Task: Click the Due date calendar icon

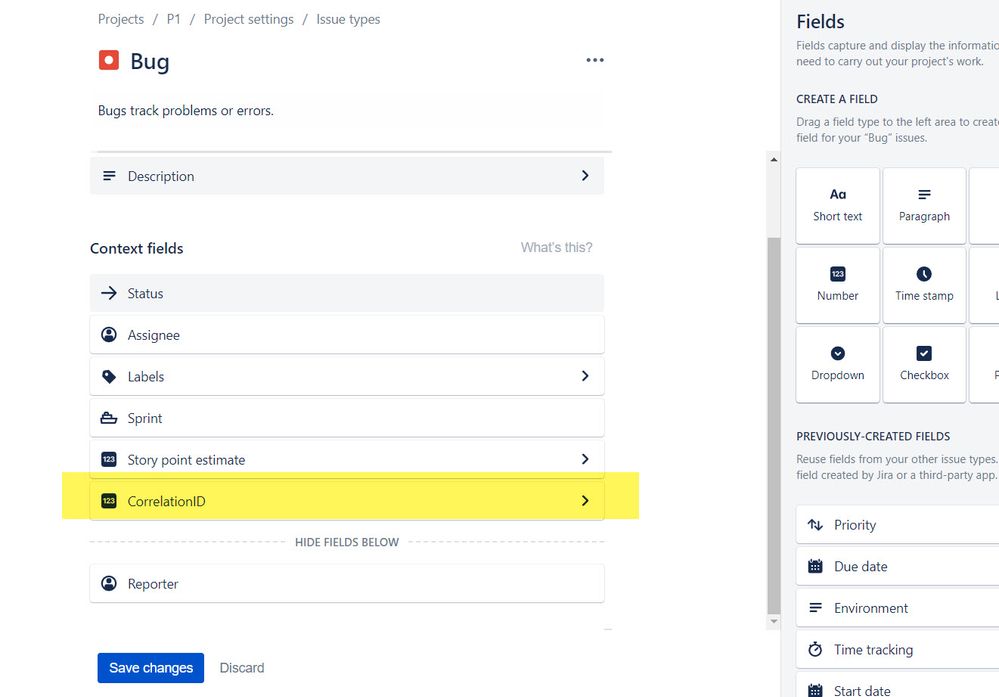Action: tap(815, 566)
